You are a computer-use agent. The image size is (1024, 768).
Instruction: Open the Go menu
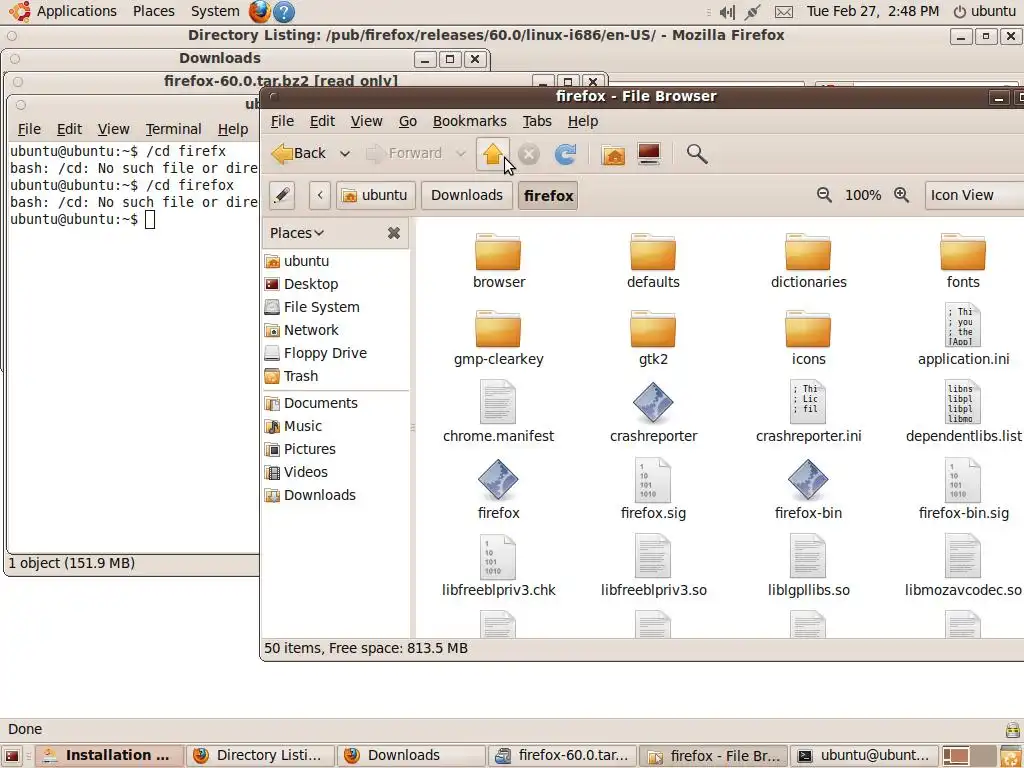(x=408, y=121)
